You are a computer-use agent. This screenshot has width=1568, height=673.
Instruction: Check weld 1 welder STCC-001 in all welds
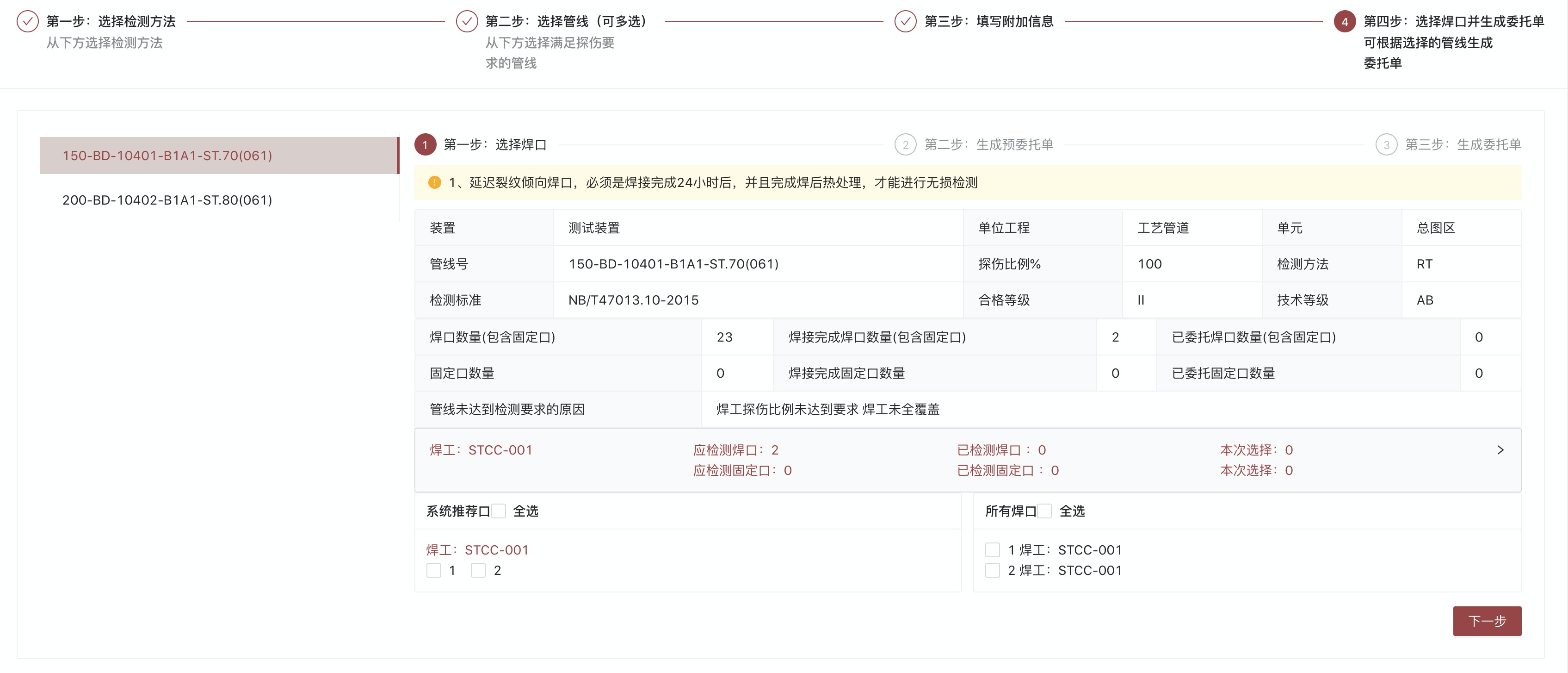click(993, 550)
